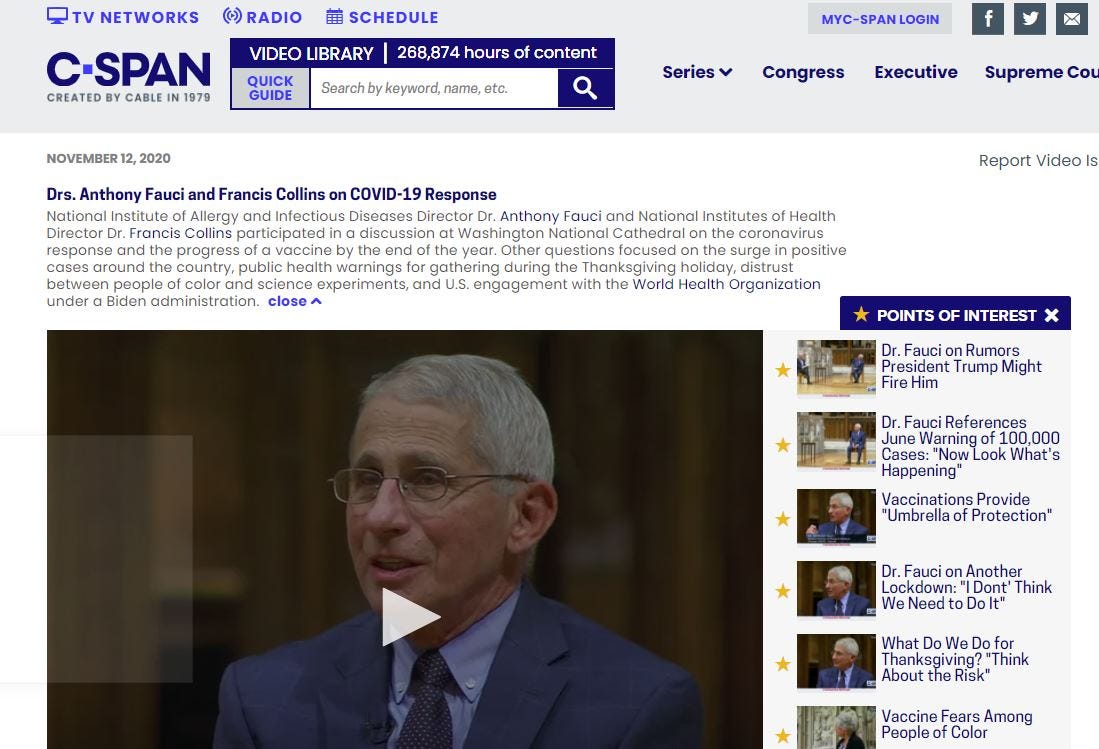Viewport: 1099px width, 749px height.
Task: Click the MYC-SPAN Login button
Action: coord(880,19)
